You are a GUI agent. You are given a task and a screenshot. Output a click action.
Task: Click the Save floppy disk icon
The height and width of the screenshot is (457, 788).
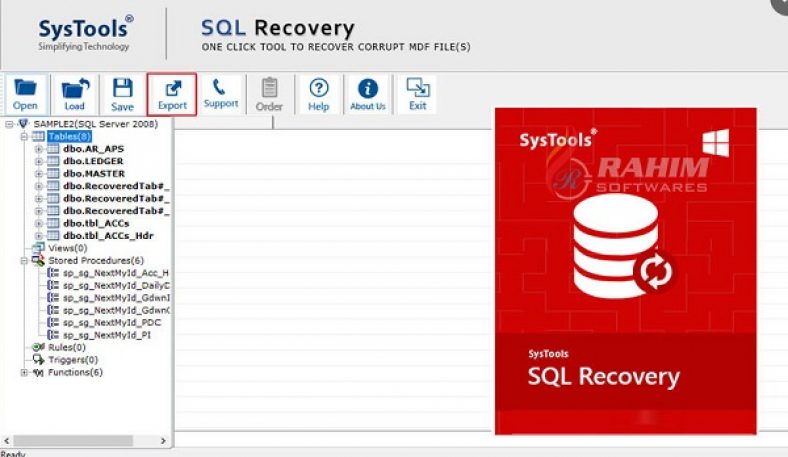122,88
